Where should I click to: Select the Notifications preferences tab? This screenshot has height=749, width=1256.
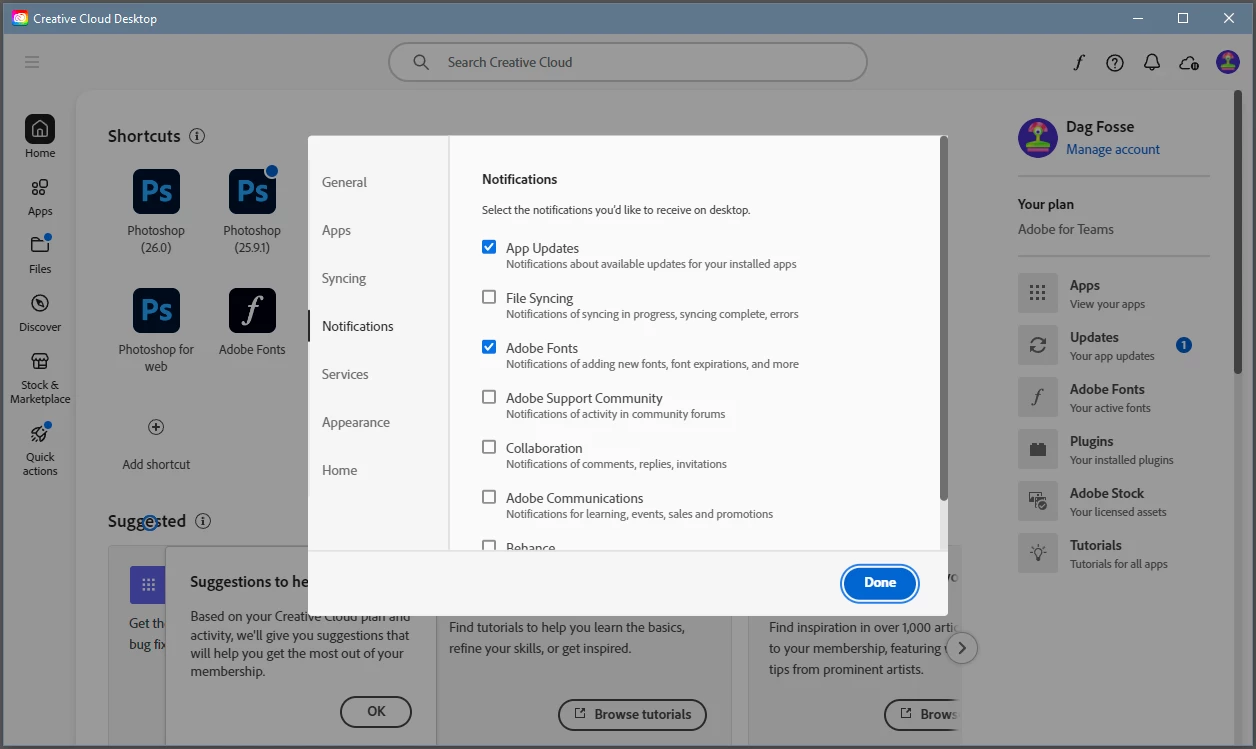pyautogui.click(x=358, y=326)
